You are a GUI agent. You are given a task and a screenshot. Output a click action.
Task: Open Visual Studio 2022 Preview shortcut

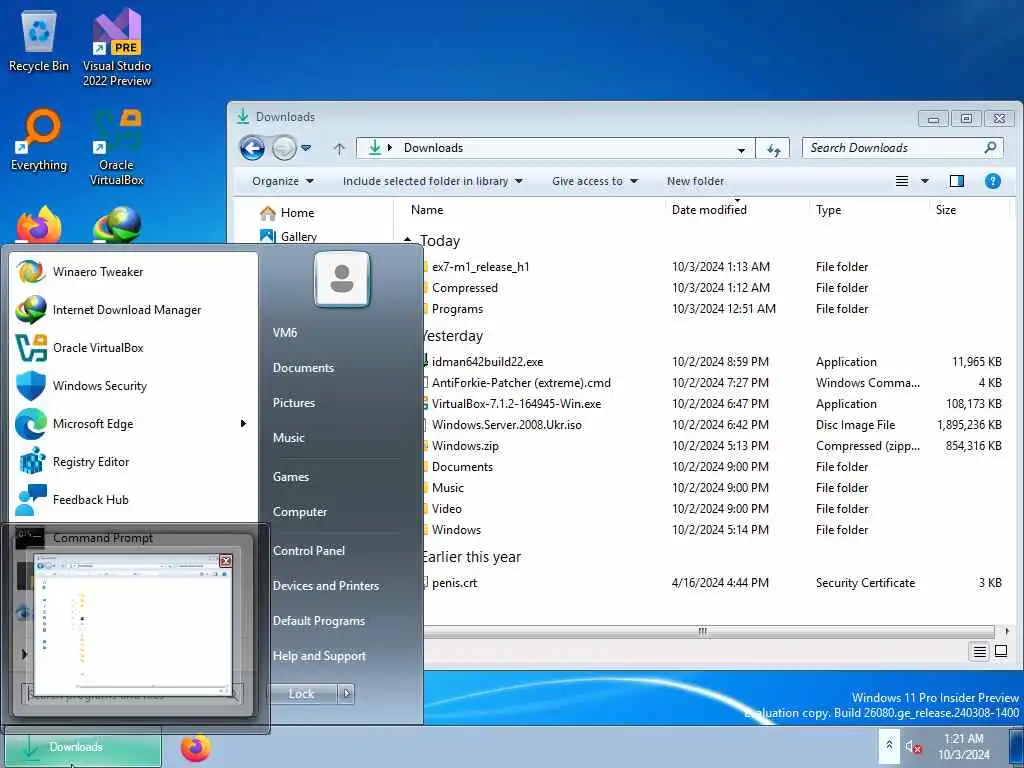pos(117,47)
